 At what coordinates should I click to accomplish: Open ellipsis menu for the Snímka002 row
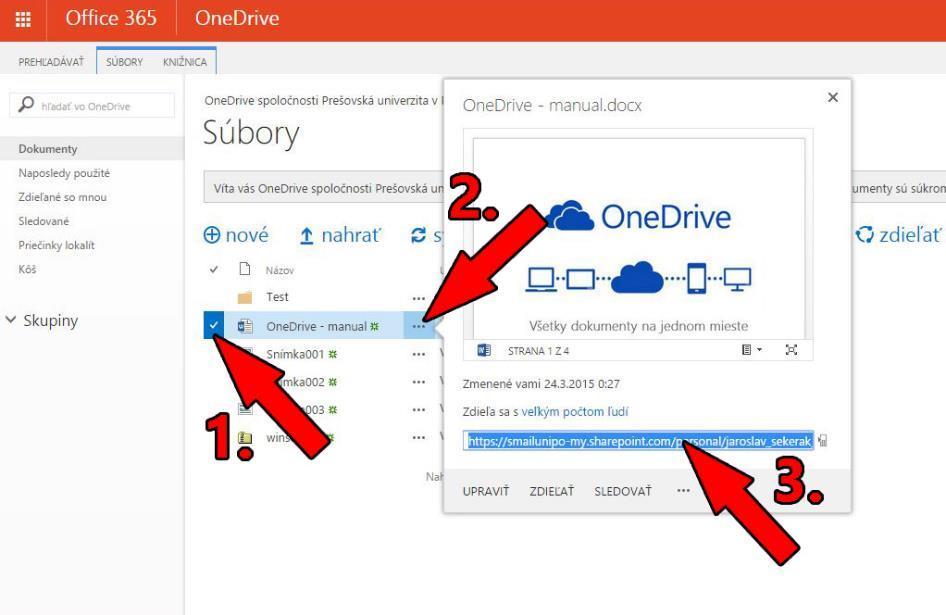tap(419, 382)
